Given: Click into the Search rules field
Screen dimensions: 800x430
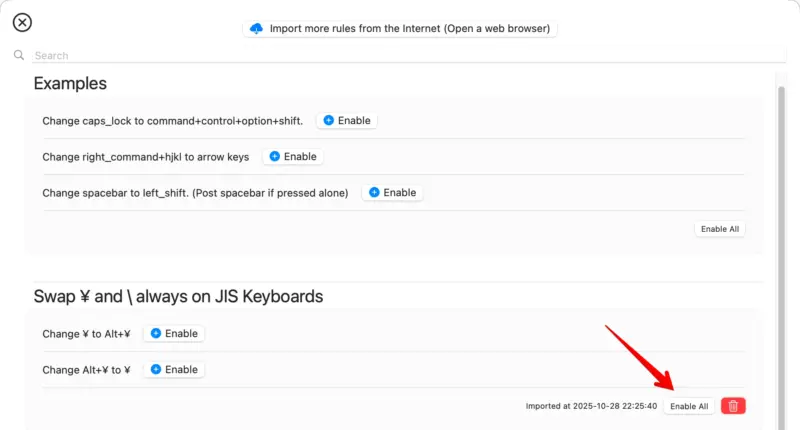Looking at the screenshot, I should click(x=400, y=56).
